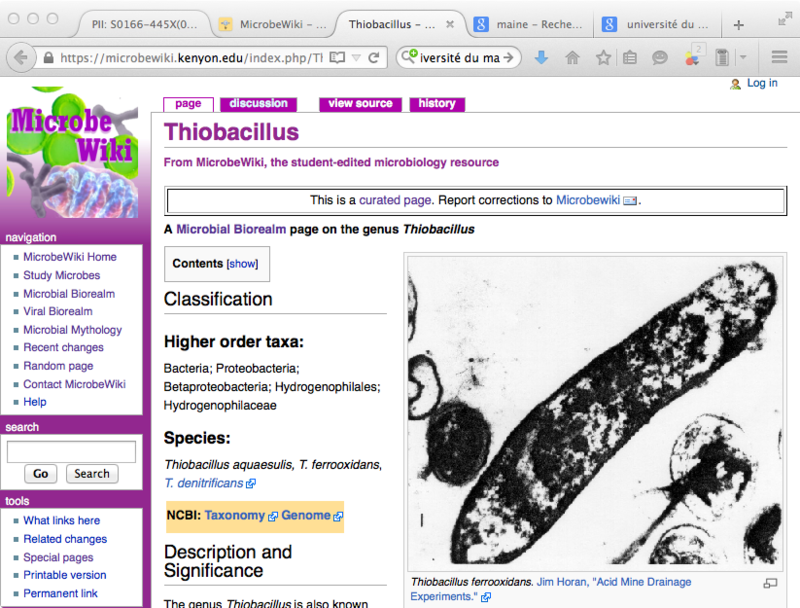800x608 pixels.
Task: Open the downloads arrow icon
Action: coord(541,58)
